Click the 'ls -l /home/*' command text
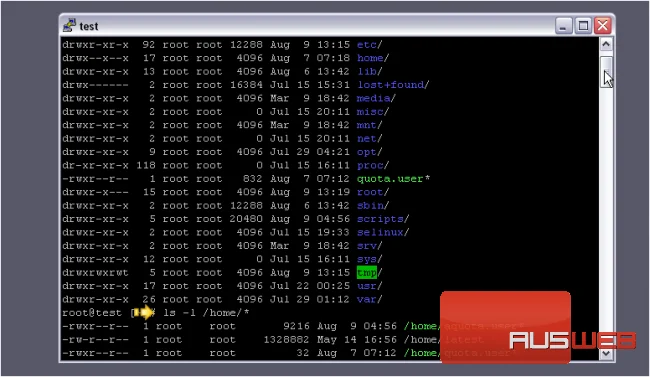The width and height of the screenshot is (650, 377). point(206,313)
